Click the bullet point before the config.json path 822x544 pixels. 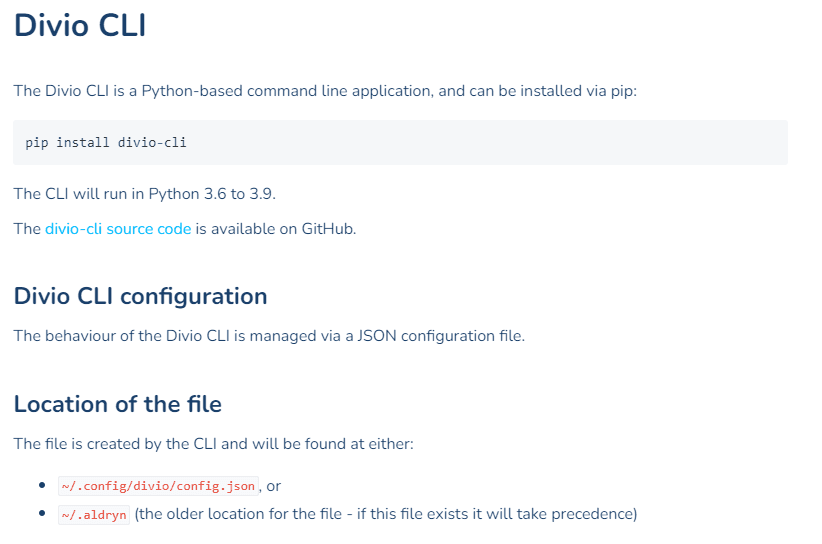42,486
